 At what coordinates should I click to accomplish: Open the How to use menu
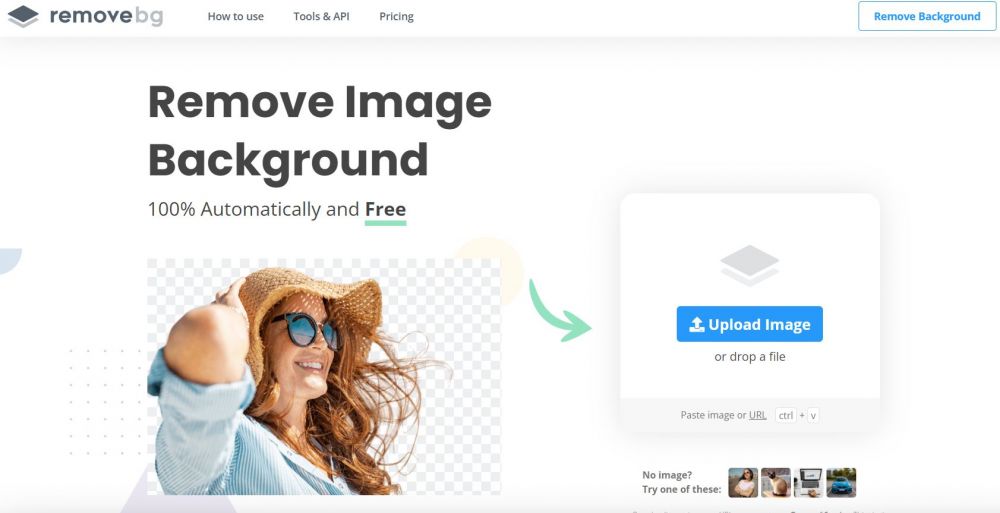pos(235,17)
